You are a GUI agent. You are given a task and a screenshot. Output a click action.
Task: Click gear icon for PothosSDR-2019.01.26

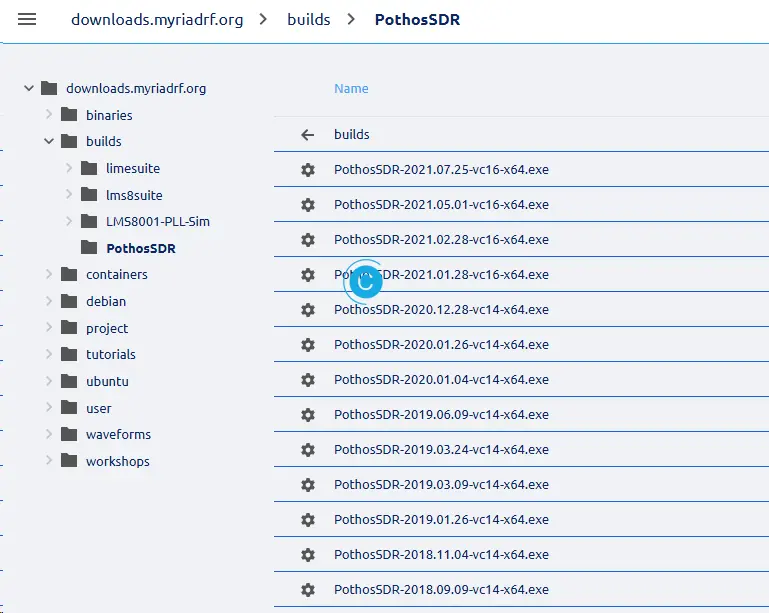pos(308,520)
